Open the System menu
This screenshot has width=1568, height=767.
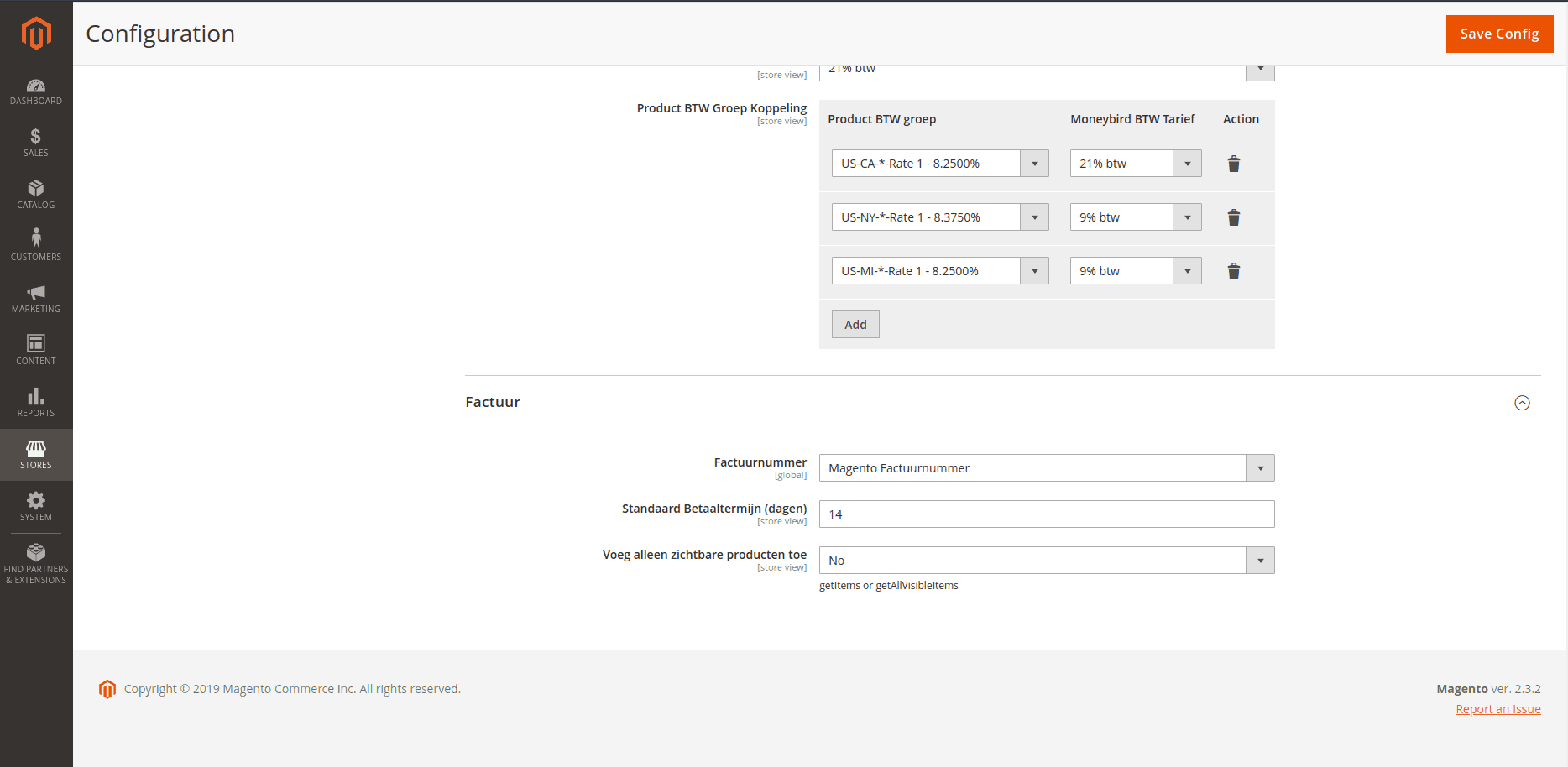36,507
